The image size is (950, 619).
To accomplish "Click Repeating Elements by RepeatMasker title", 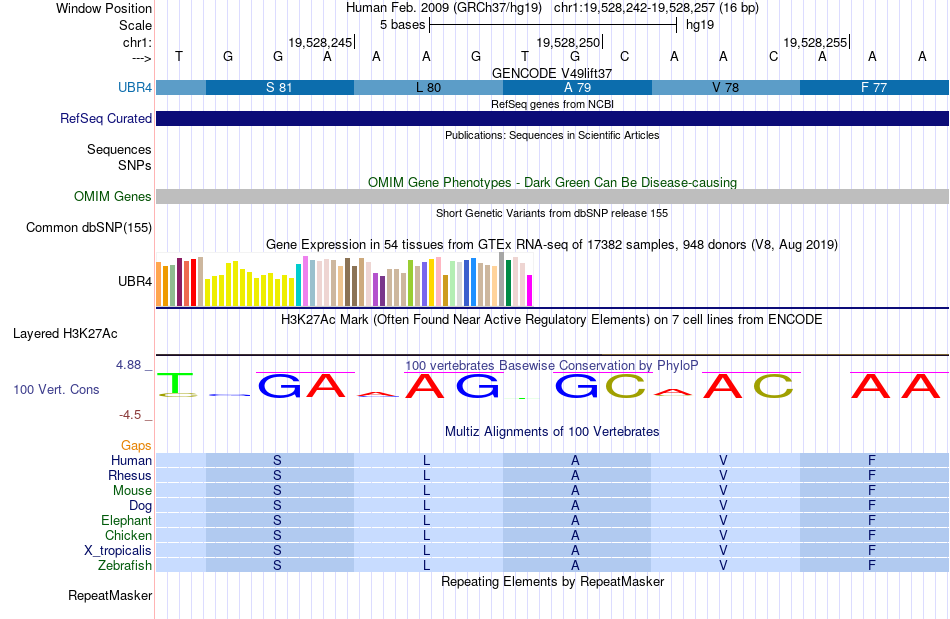I will click(x=552, y=581).
